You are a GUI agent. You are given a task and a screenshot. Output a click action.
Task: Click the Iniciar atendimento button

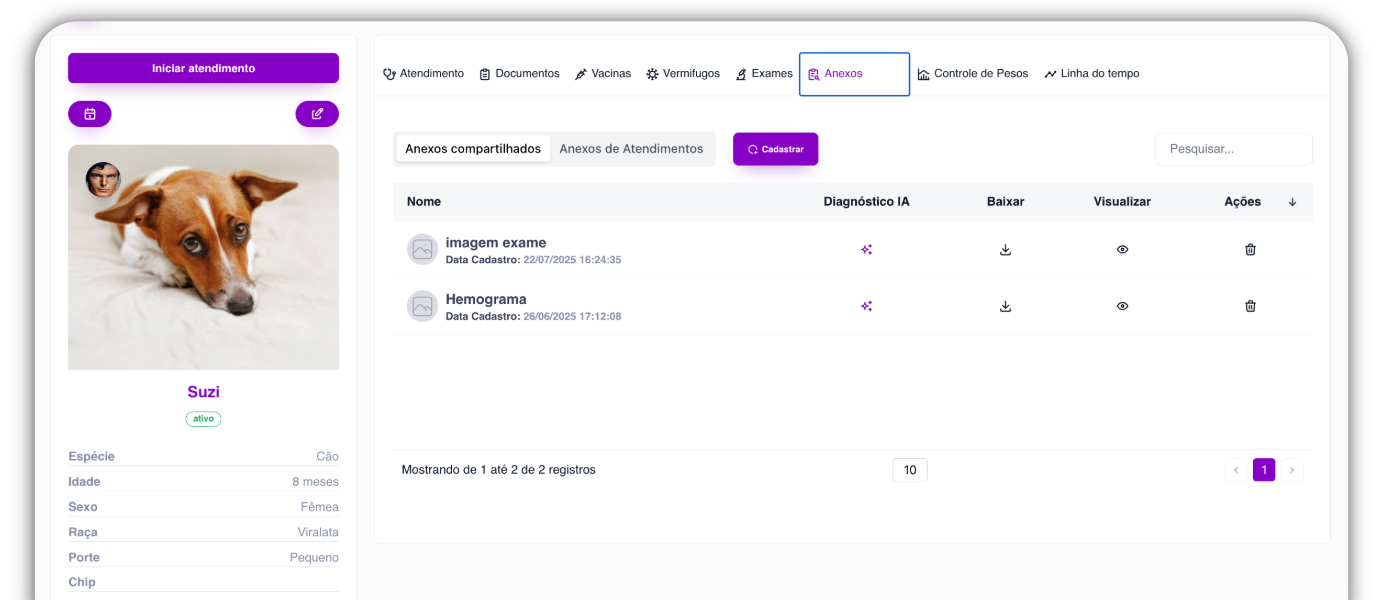[x=203, y=68]
